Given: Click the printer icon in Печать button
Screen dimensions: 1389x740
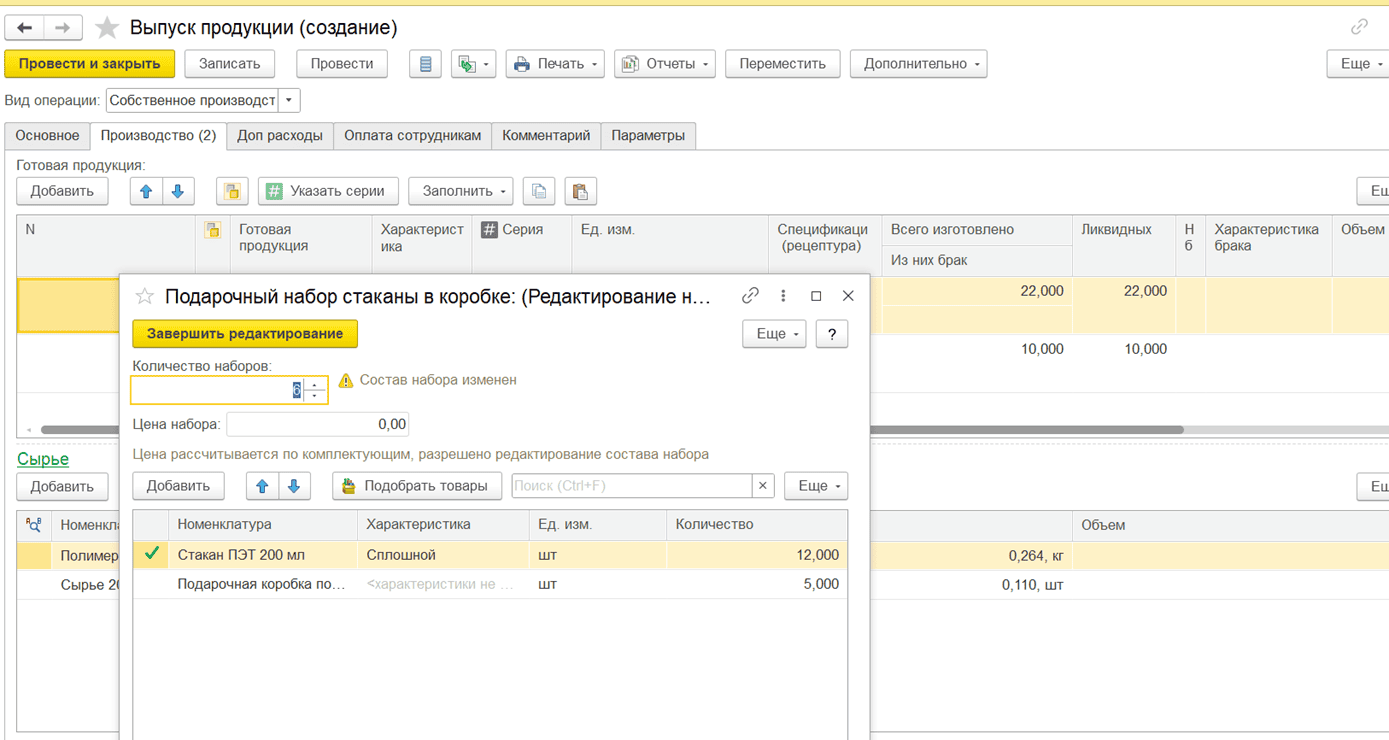Looking at the screenshot, I should point(521,64).
